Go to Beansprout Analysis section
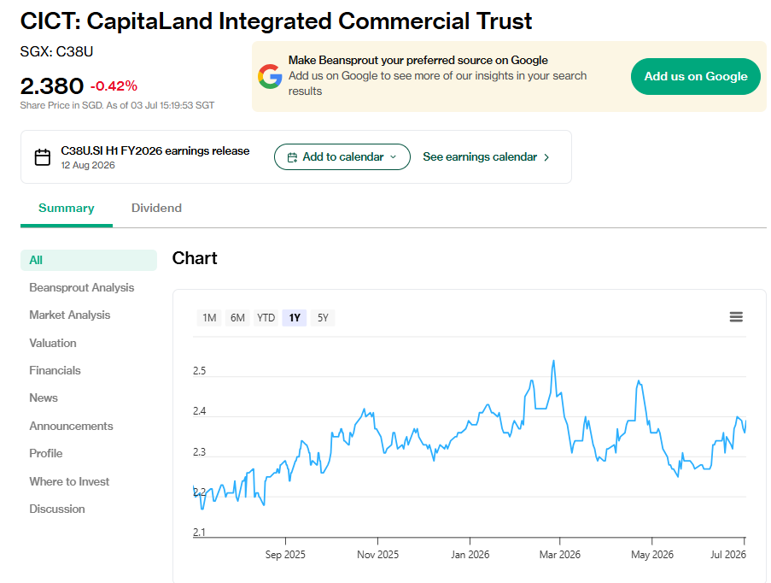771x583 pixels. [x=82, y=288]
